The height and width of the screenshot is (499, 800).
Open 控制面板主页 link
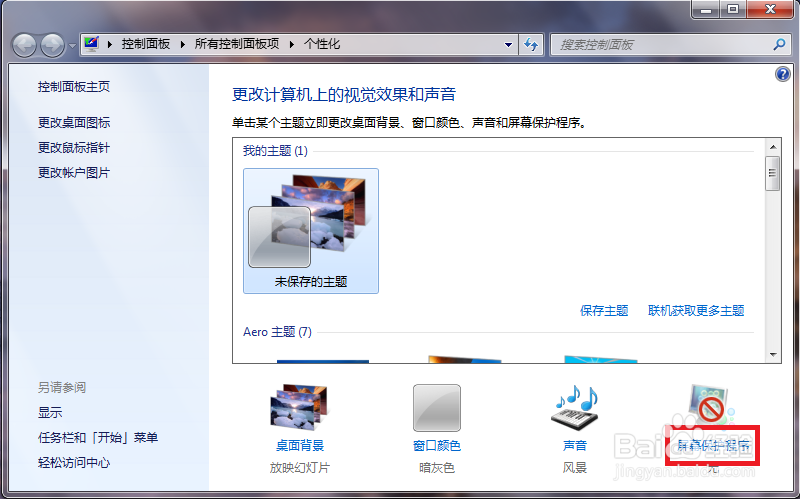(74, 87)
